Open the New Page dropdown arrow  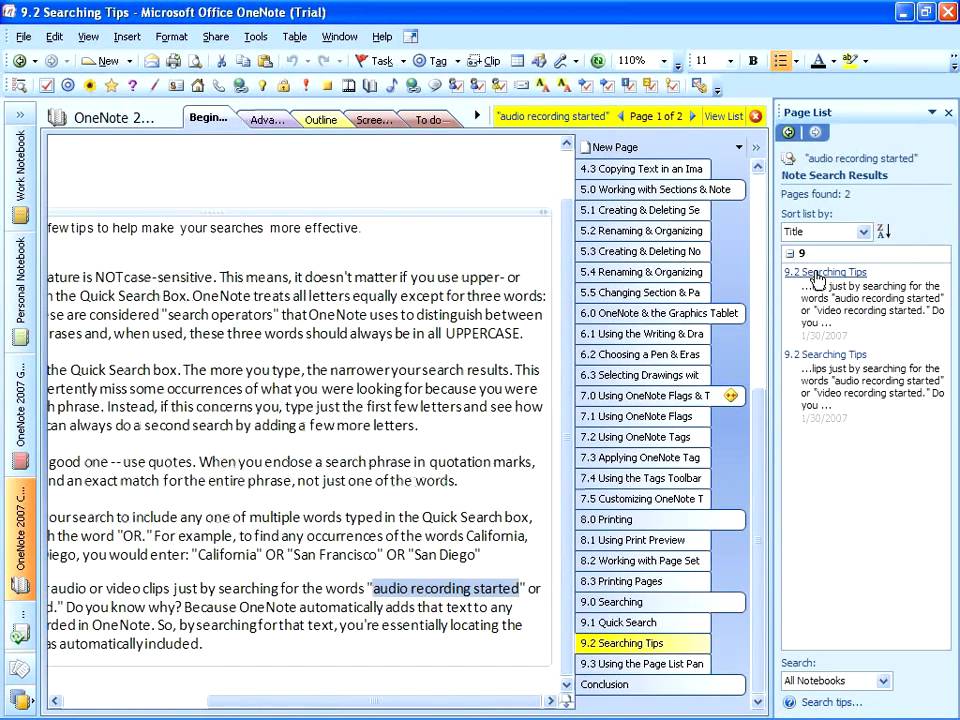click(739, 147)
